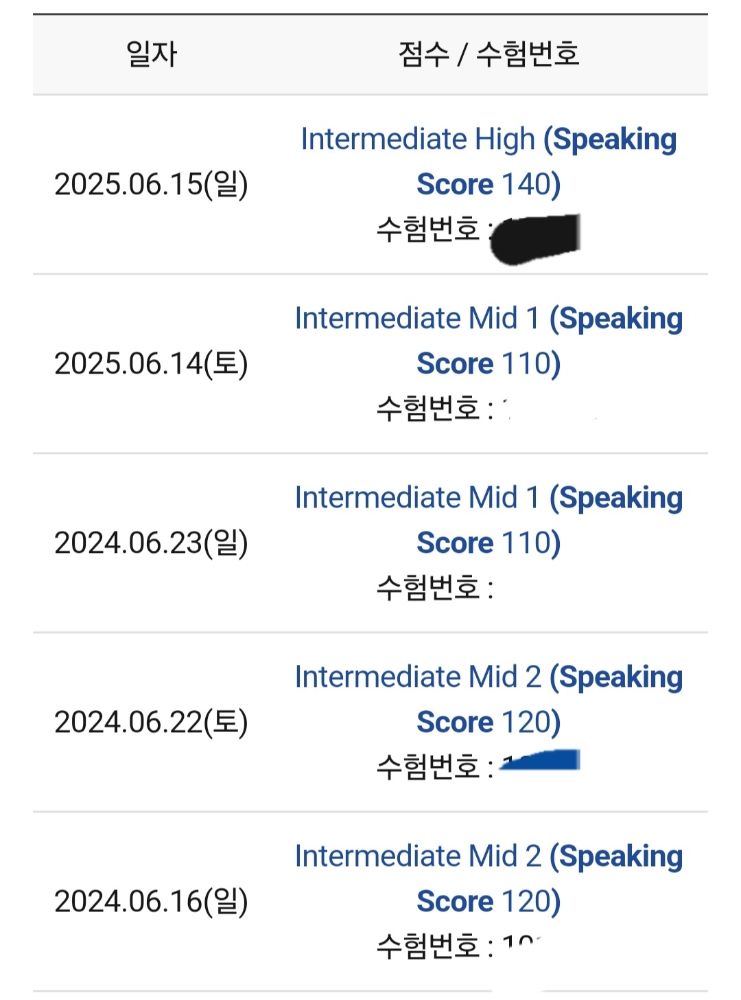Click the 점수 / 수험번호 column header
The height and width of the screenshot is (1000, 741).
click(x=488, y=54)
